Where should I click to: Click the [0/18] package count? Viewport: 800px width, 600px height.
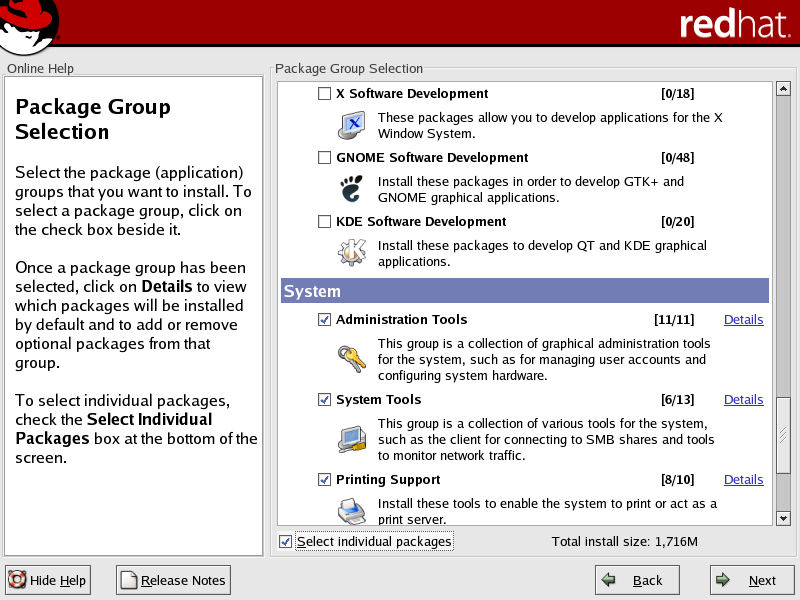coord(678,93)
